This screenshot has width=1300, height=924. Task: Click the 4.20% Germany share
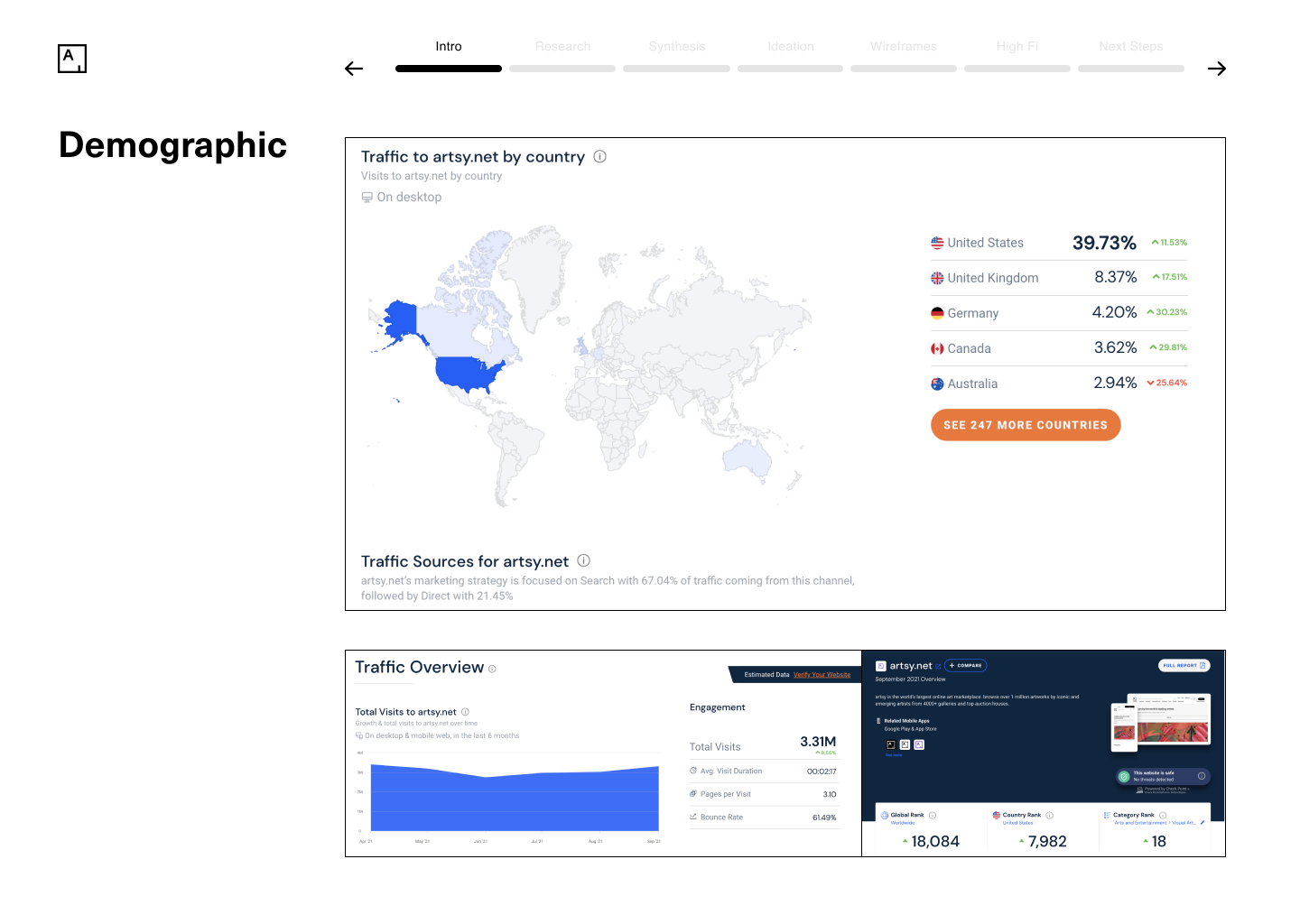point(1115,312)
